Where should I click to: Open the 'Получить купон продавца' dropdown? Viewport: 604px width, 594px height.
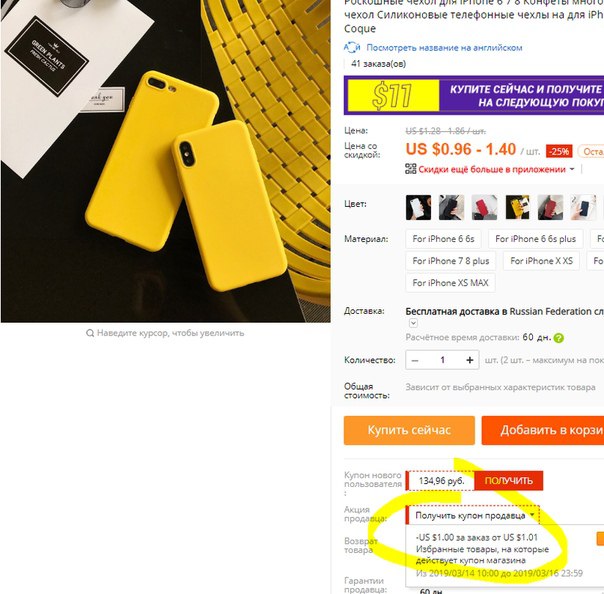coord(473,515)
